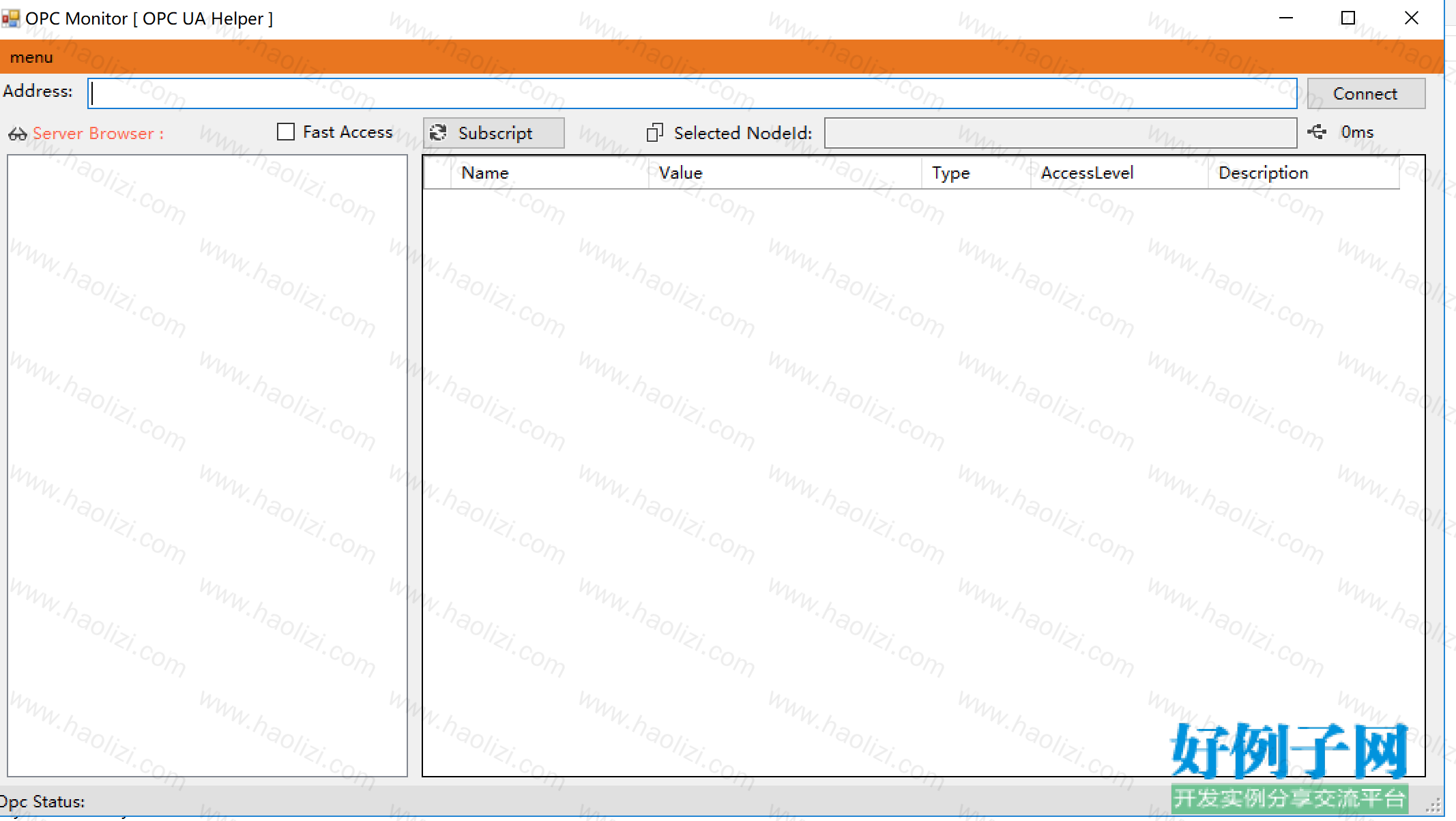This screenshot has height=821, width=1456.
Task: Click the Selected NodeId text field
Action: click(1060, 133)
